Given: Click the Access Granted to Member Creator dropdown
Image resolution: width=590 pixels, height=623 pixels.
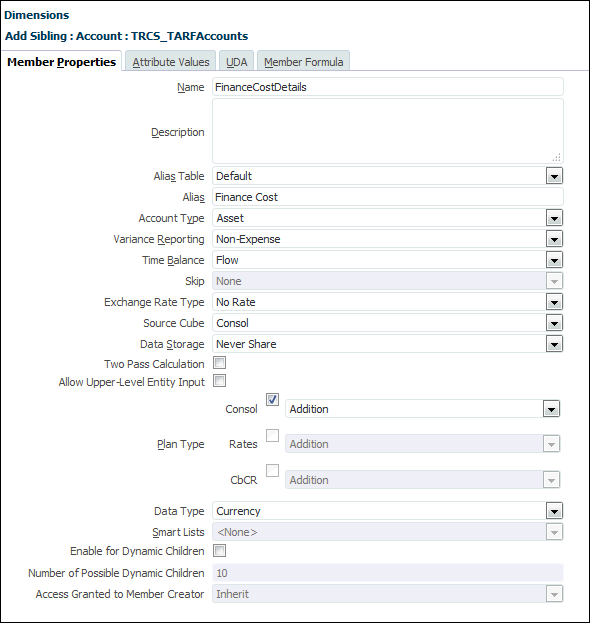Looking at the screenshot, I should (x=388, y=594).
